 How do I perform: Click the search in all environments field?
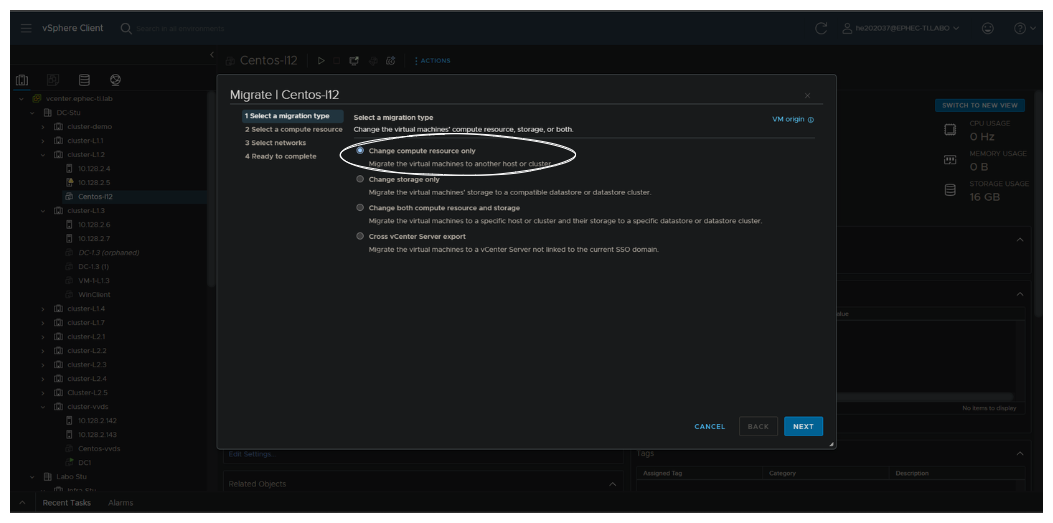[180, 28]
